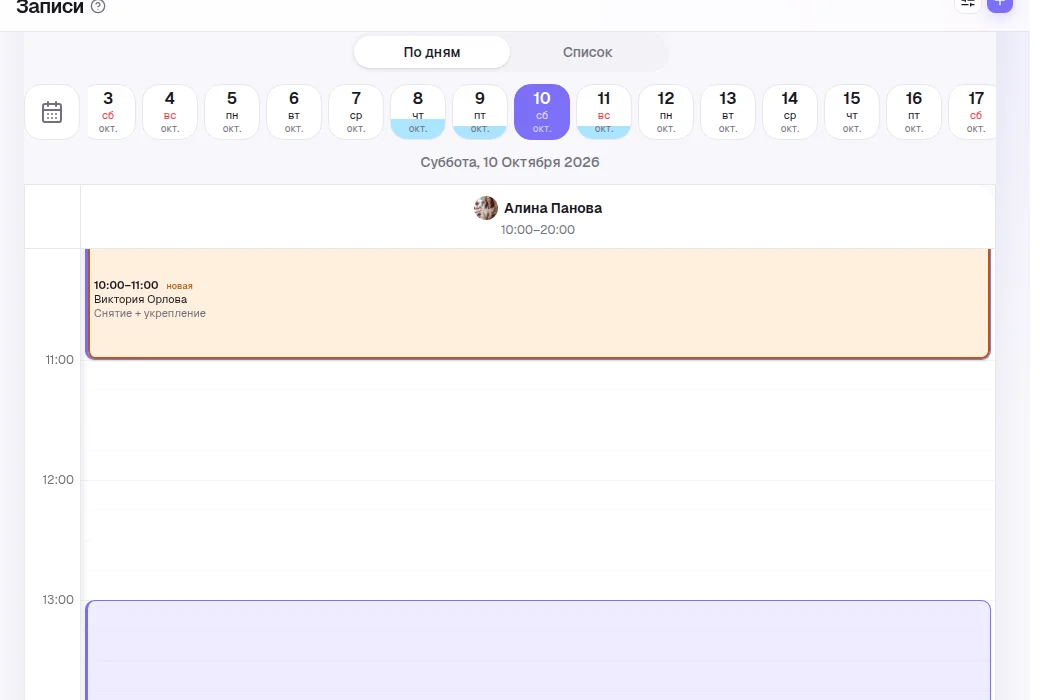Screen dimensions: 1040x700
Task: Click the name Алина Панова
Action: tap(553, 208)
